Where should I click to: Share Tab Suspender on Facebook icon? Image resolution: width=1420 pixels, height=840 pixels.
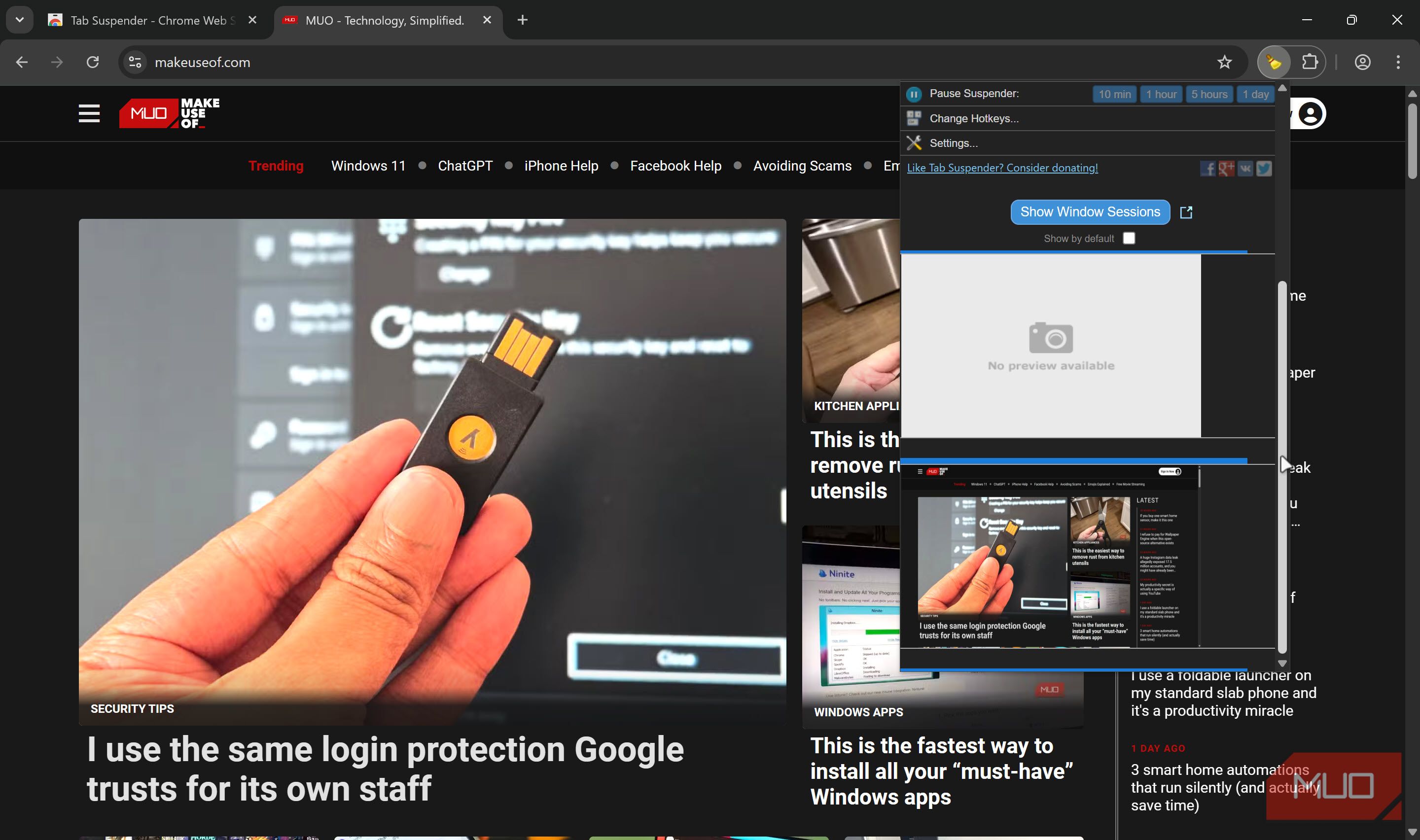click(1207, 169)
